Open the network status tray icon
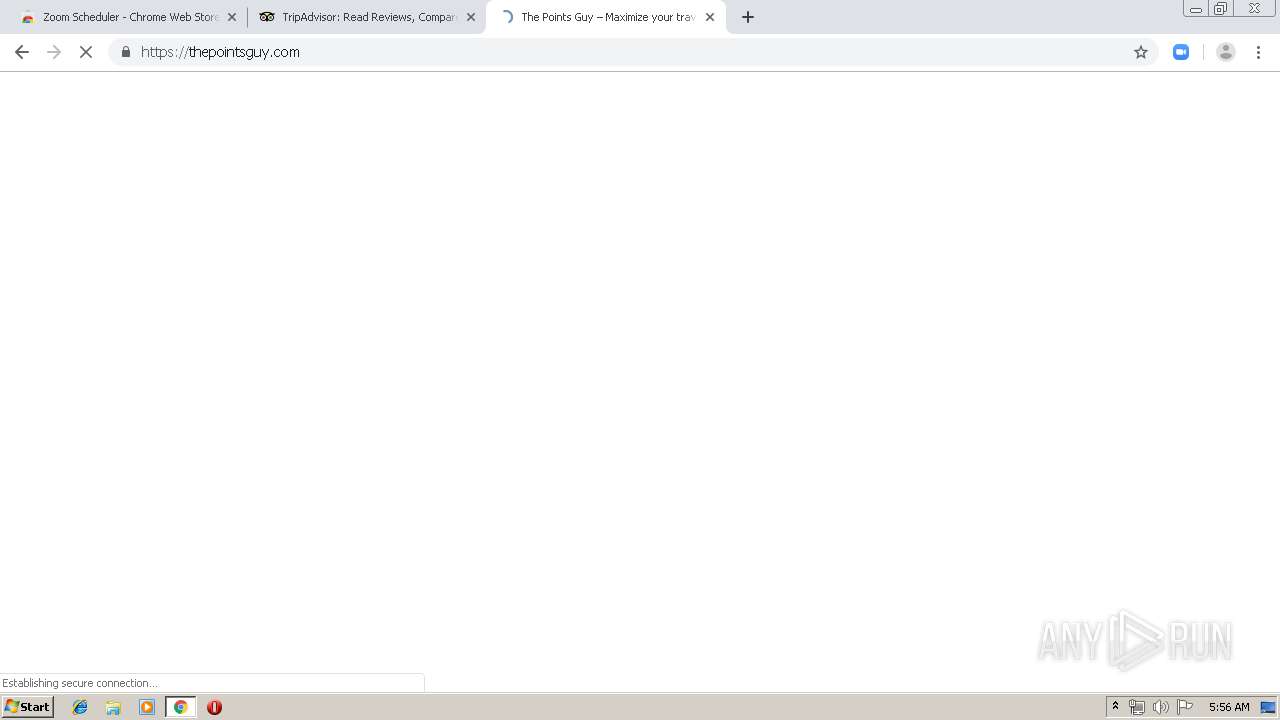 click(1137, 707)
